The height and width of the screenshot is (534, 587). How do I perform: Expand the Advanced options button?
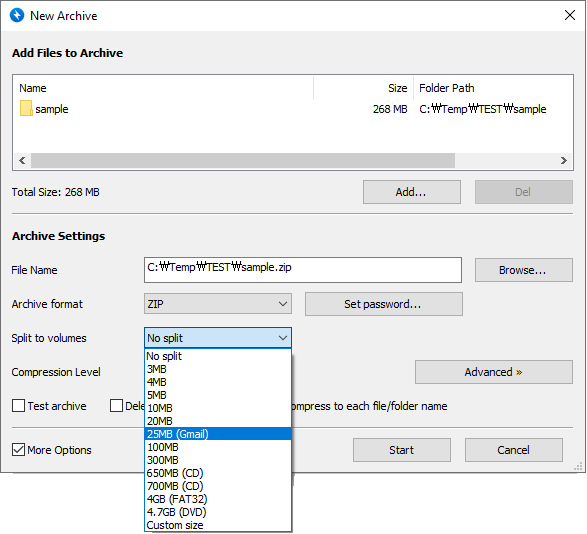(x=493, y=372)
